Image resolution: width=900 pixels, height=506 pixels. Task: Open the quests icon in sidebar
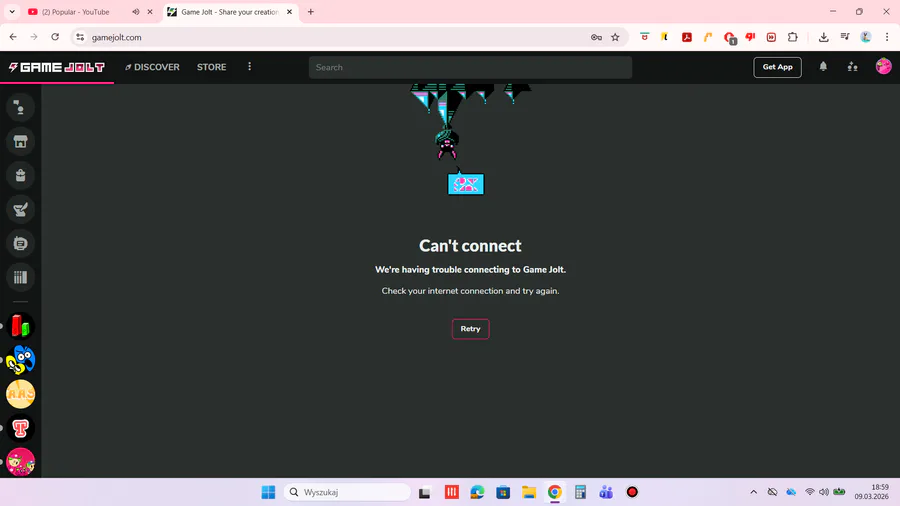[x=20, y=209]
